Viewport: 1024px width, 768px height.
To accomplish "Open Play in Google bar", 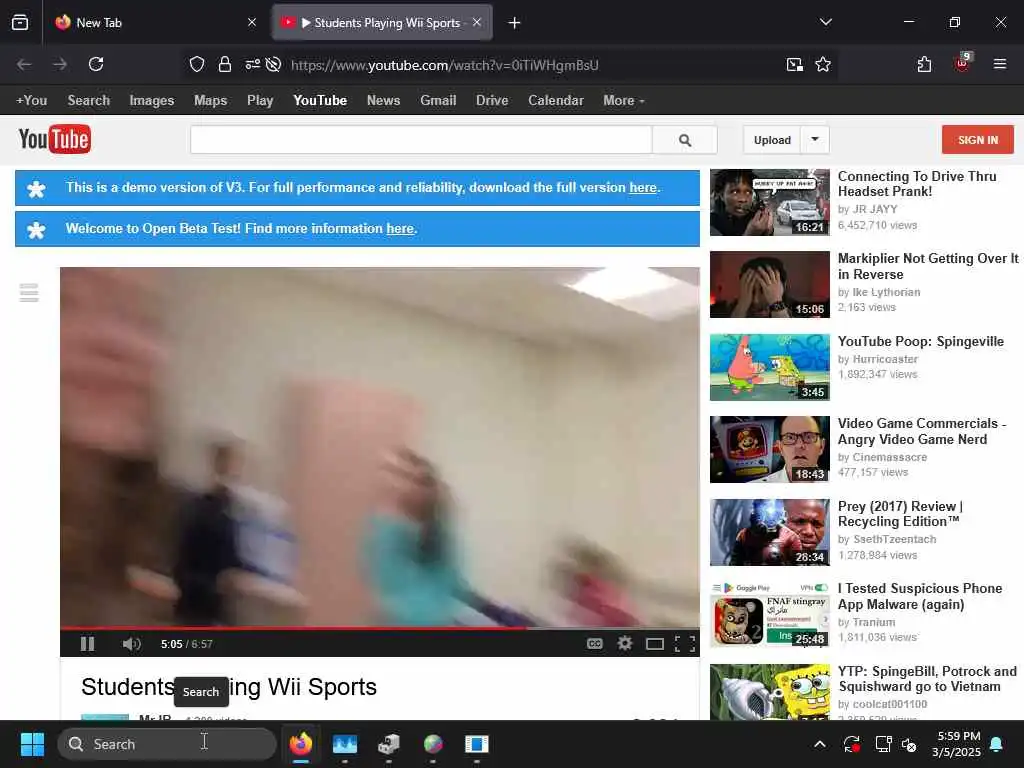I will click(x=260, y=101).
